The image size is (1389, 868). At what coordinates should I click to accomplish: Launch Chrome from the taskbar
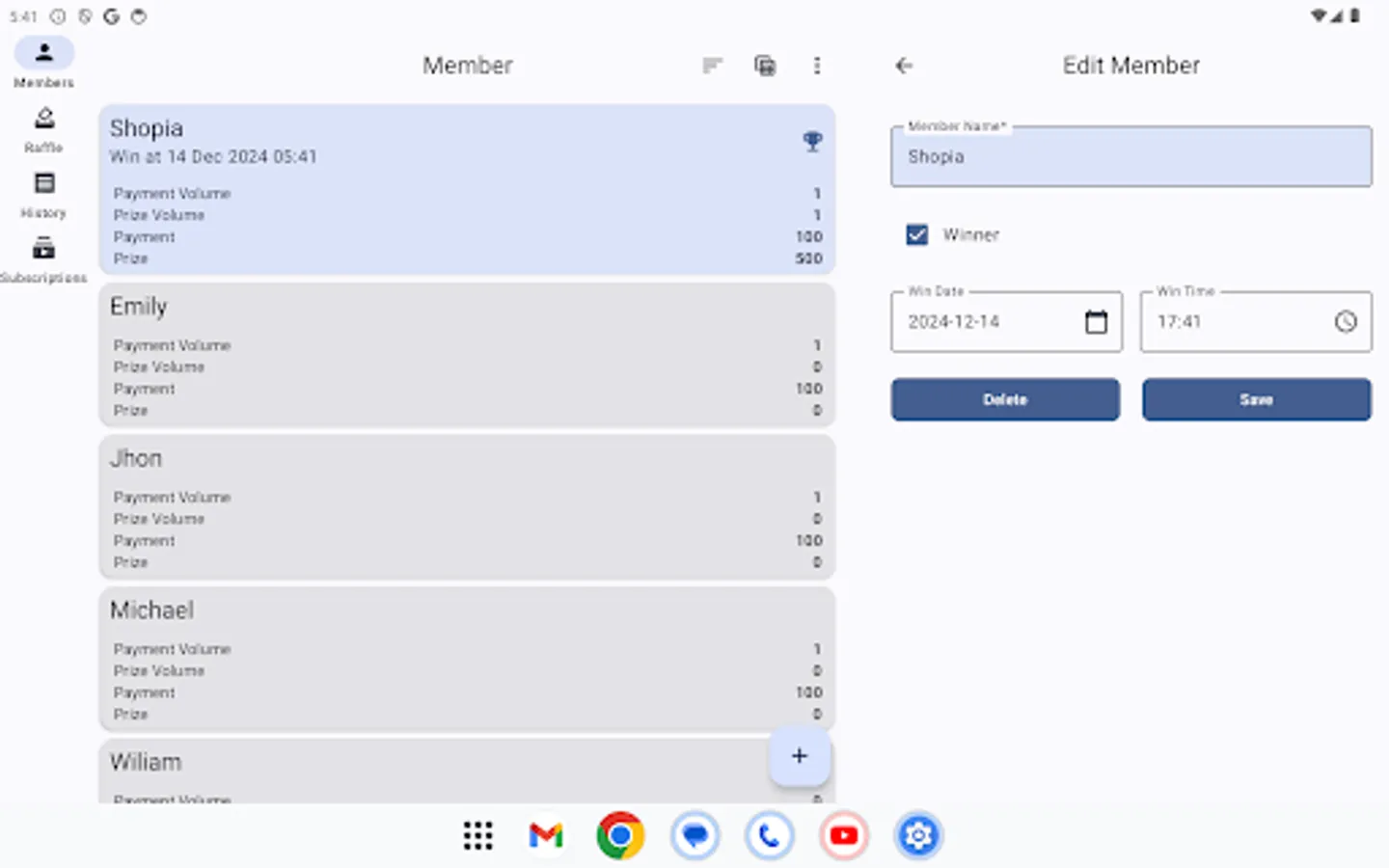tap(620, 835)
